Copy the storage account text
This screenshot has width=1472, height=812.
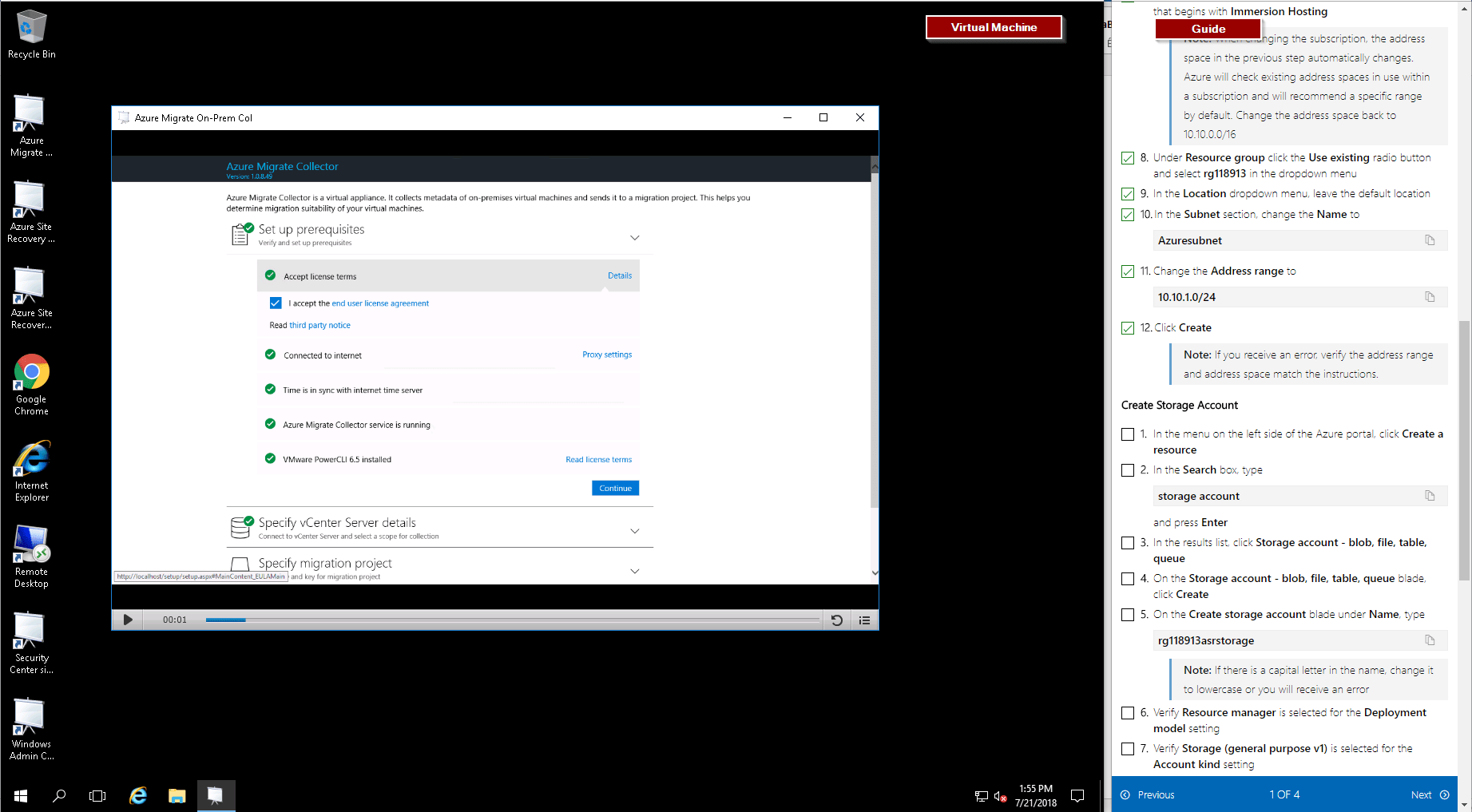tap(1430, 496)
